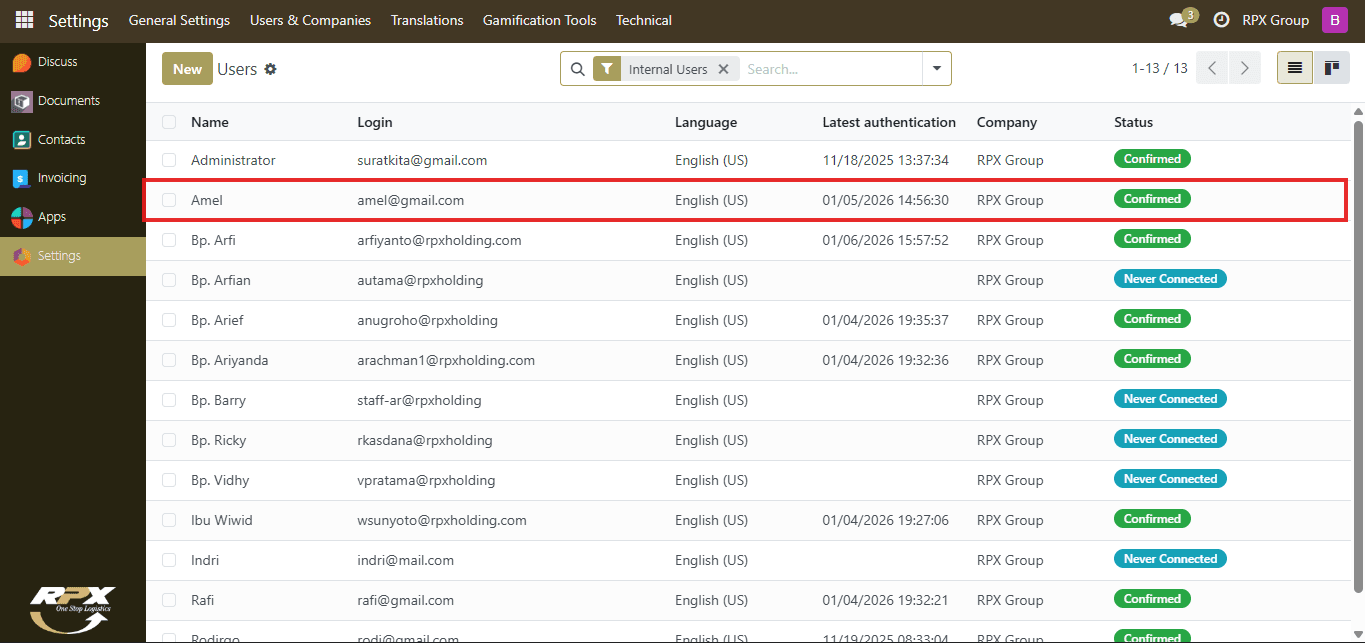This screenshot has height=643, width=1365.
Task: Select the Amel row checkbox
Action: click(169, 200)
